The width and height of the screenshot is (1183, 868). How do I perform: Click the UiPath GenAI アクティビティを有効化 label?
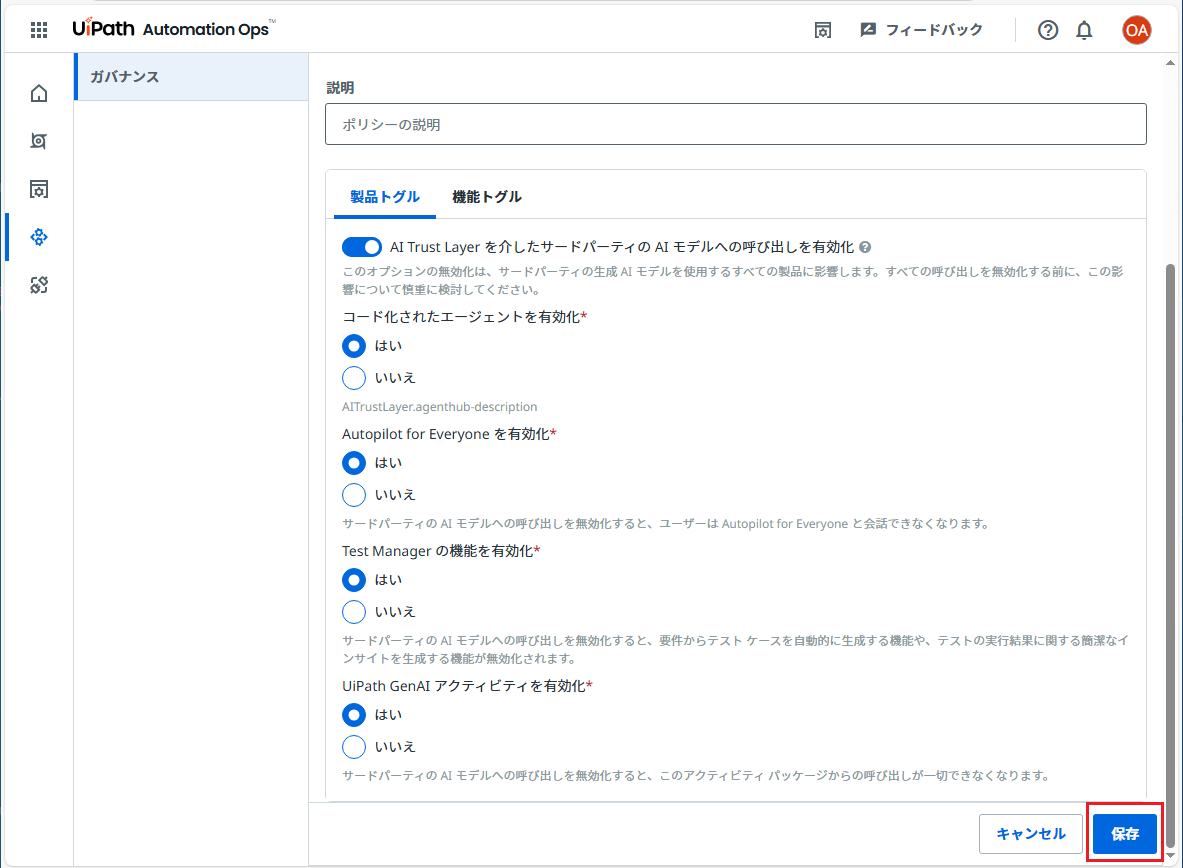[467, 686]
